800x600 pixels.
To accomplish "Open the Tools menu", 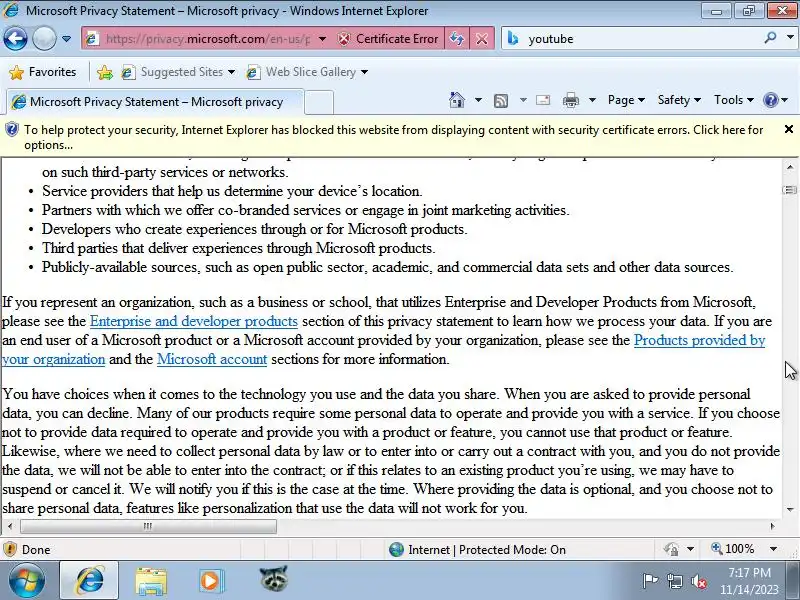I will coord(734,100).
